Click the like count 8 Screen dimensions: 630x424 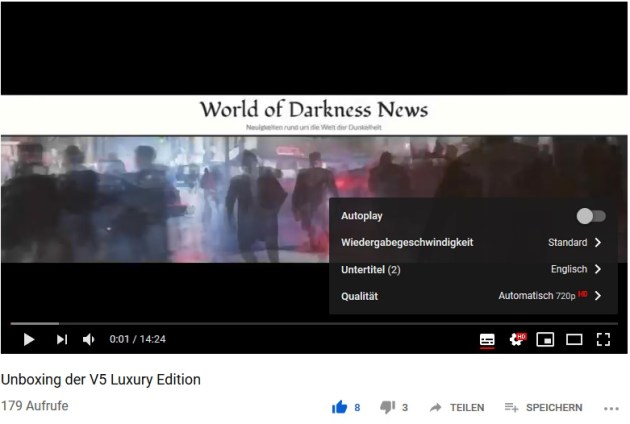click(357, 408)
